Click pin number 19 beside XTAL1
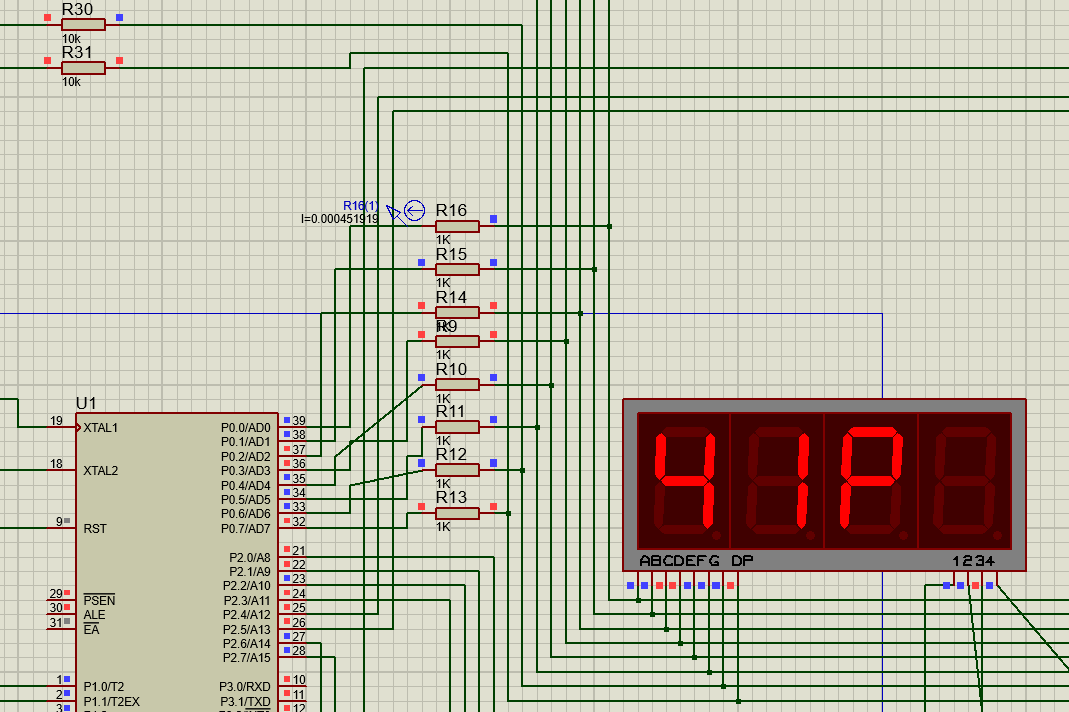Image resolution: width=1069 pixels, height=712 pixels. click(56, 421)
